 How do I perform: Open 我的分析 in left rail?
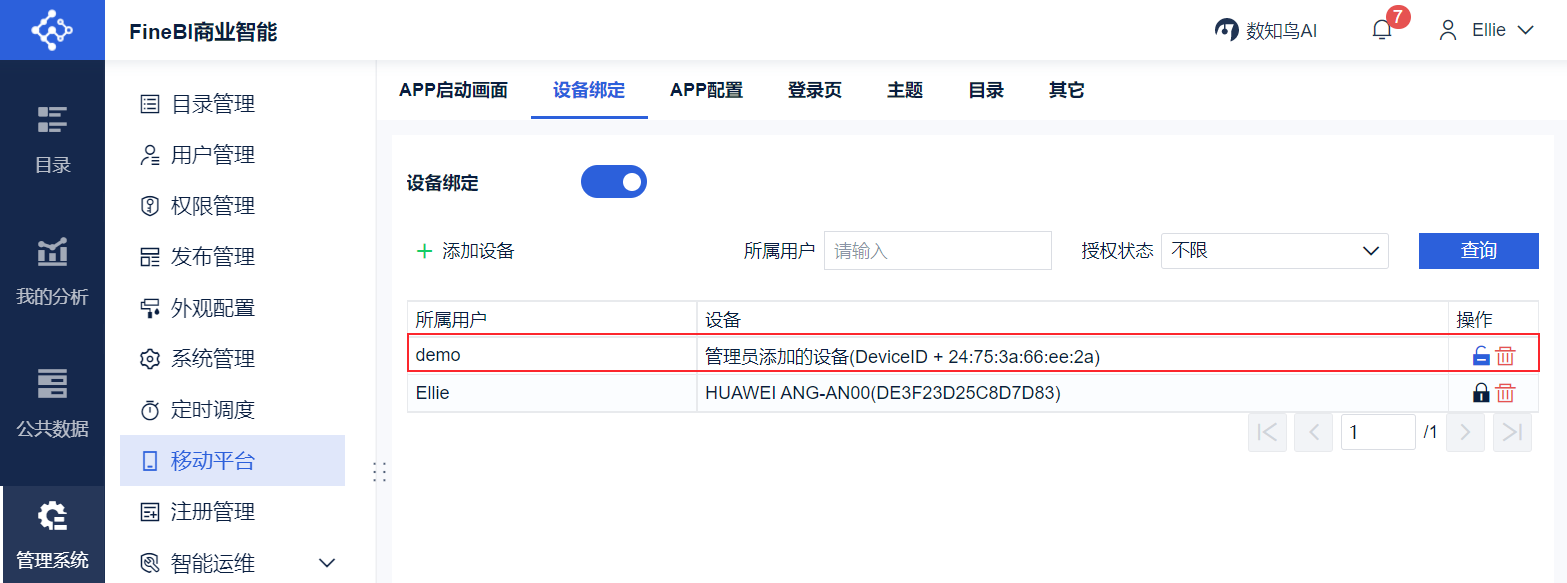point(52,271)
